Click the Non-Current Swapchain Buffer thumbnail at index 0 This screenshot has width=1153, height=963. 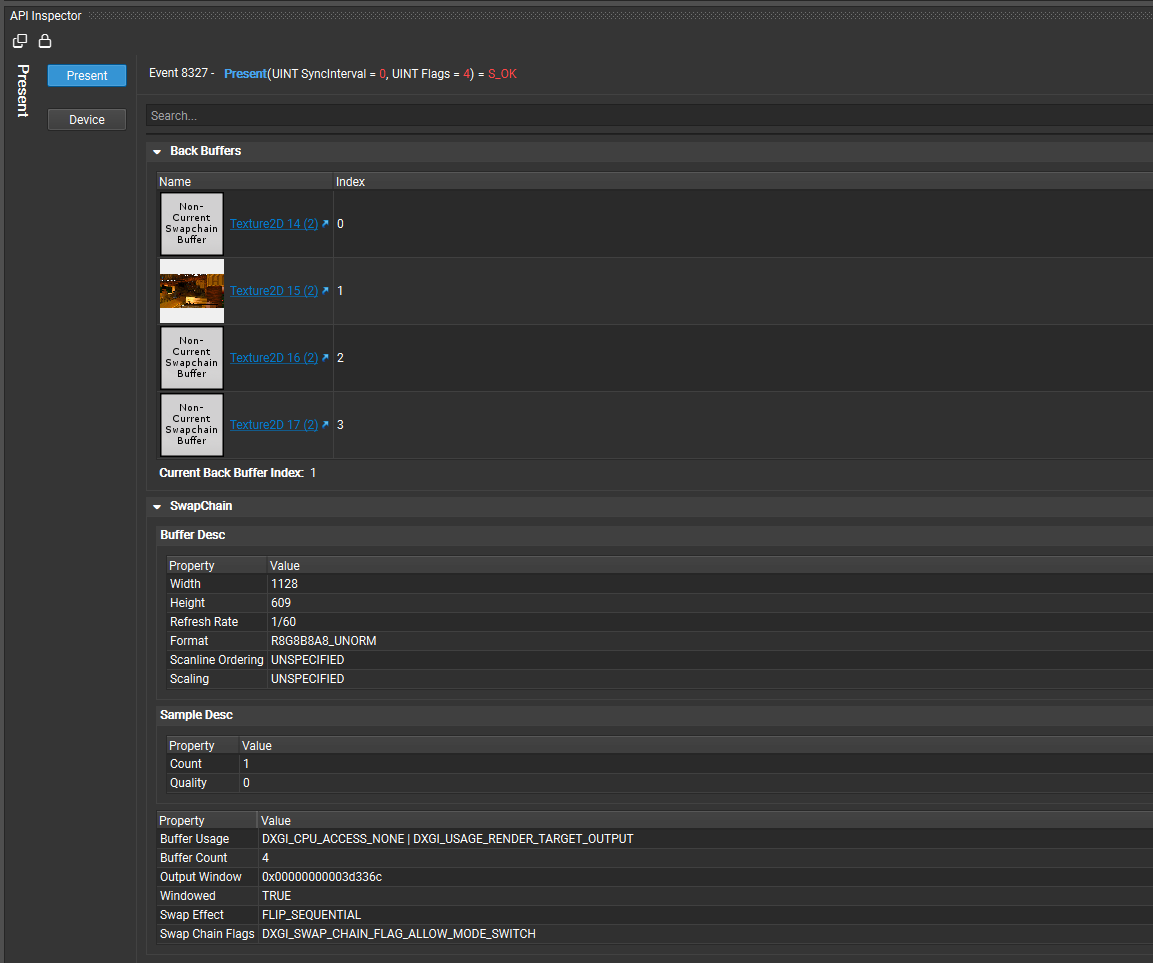[x=191, y=223]
